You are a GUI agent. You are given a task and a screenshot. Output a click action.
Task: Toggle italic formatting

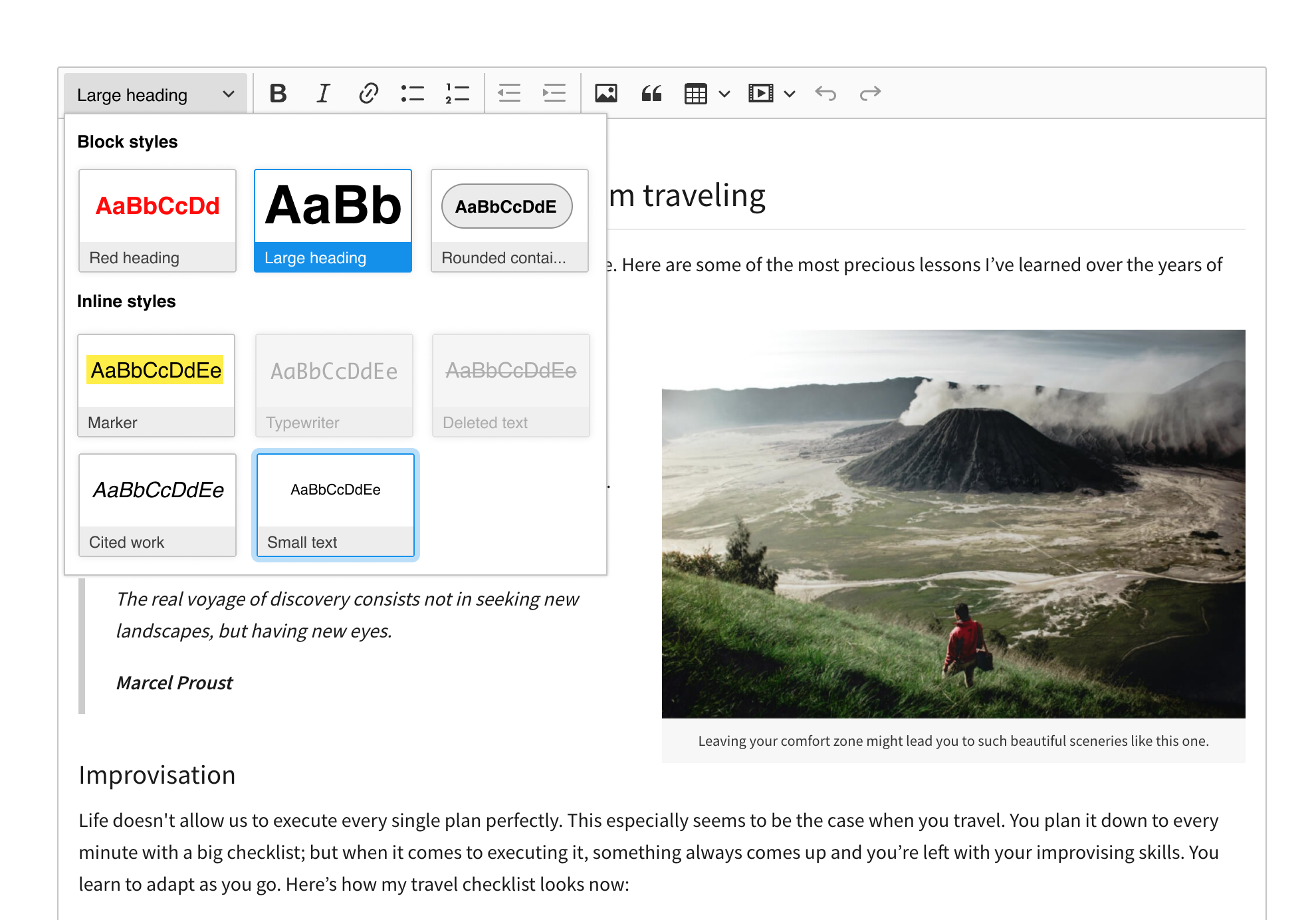click(x=322, y=93)
